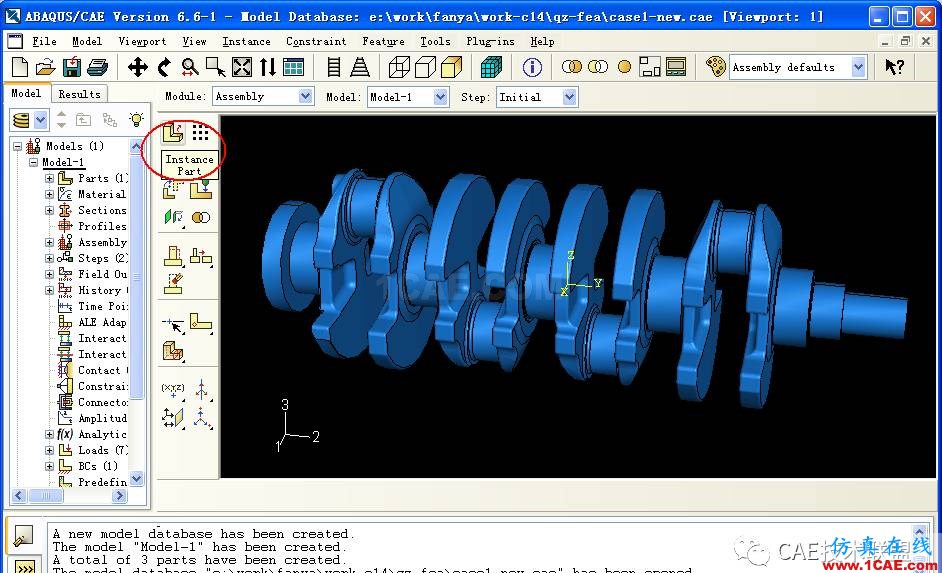Open a model database file

coord(46,67)
